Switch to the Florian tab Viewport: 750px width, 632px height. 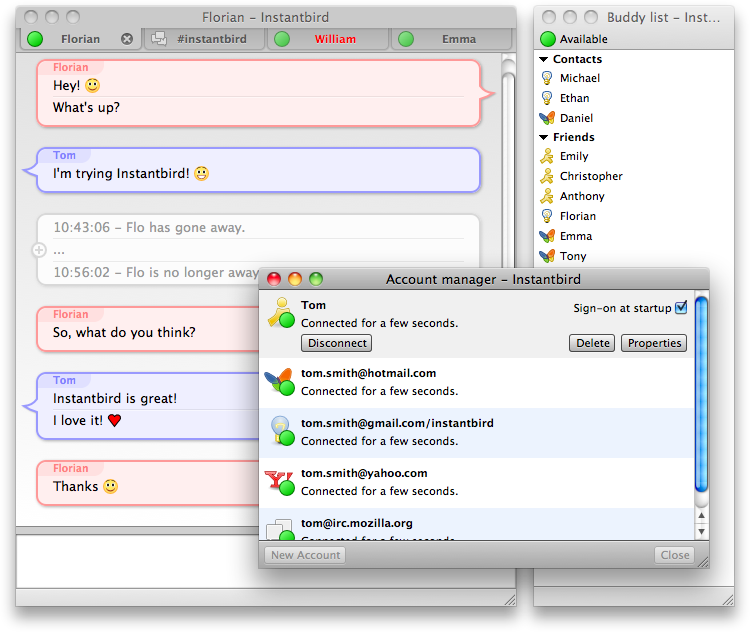coord(81,39)
